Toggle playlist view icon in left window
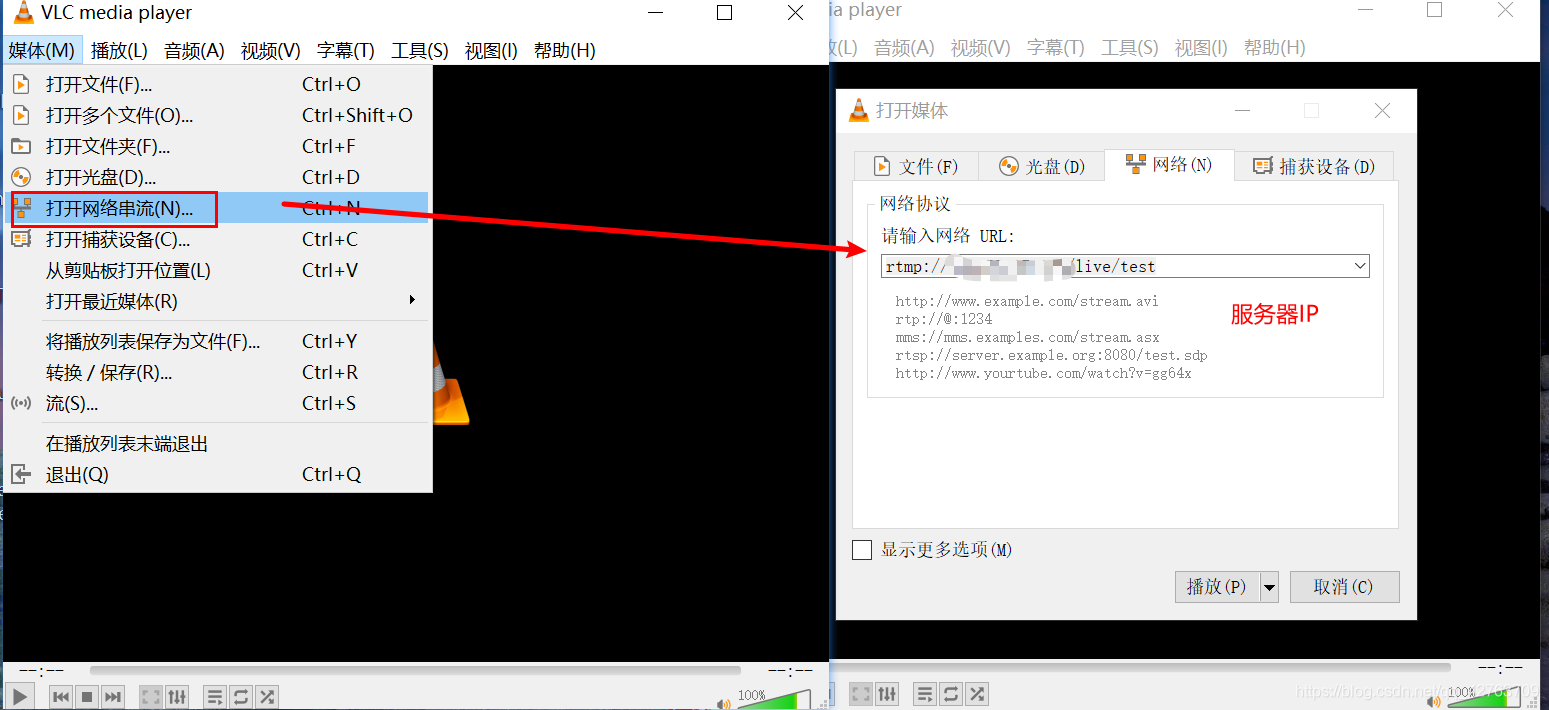 pyautogui.click(x=214, y=696)
